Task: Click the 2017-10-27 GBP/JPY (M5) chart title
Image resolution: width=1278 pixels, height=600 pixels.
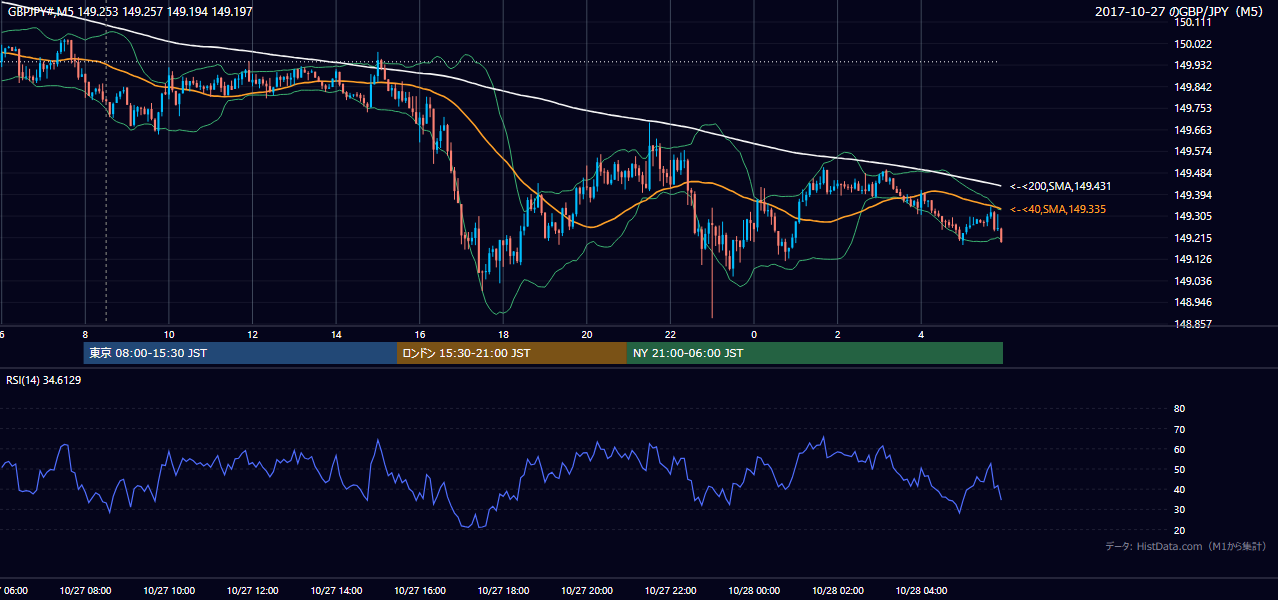Action: coord(1181,12)
